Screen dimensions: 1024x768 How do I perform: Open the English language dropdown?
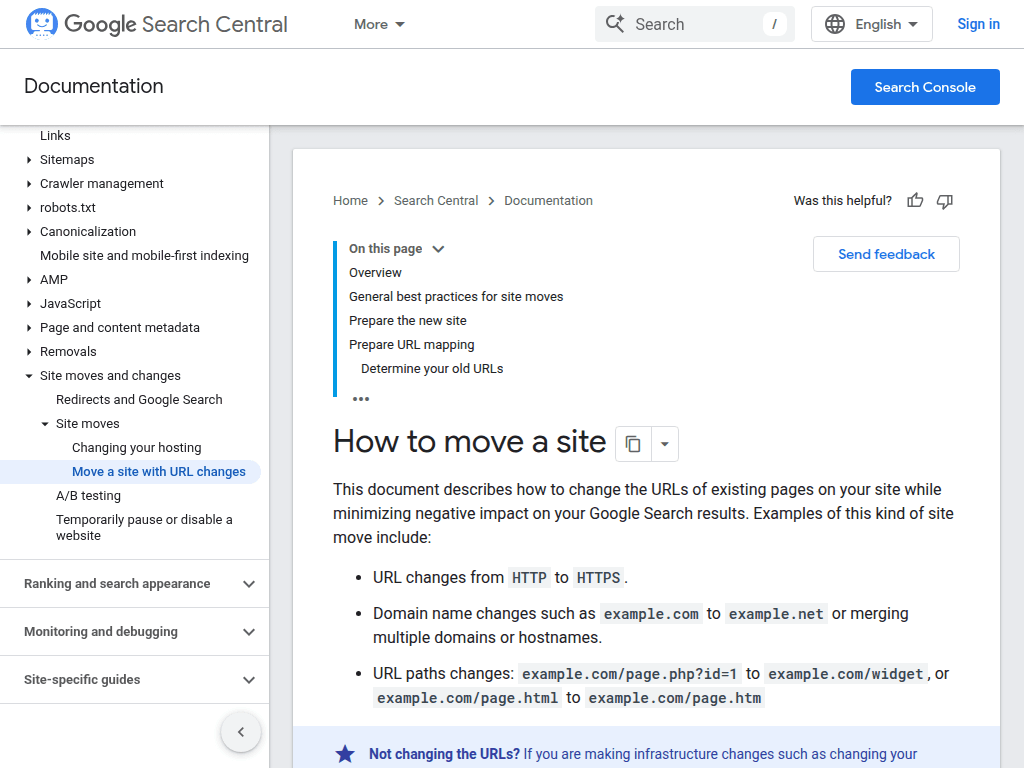[872, 24]
